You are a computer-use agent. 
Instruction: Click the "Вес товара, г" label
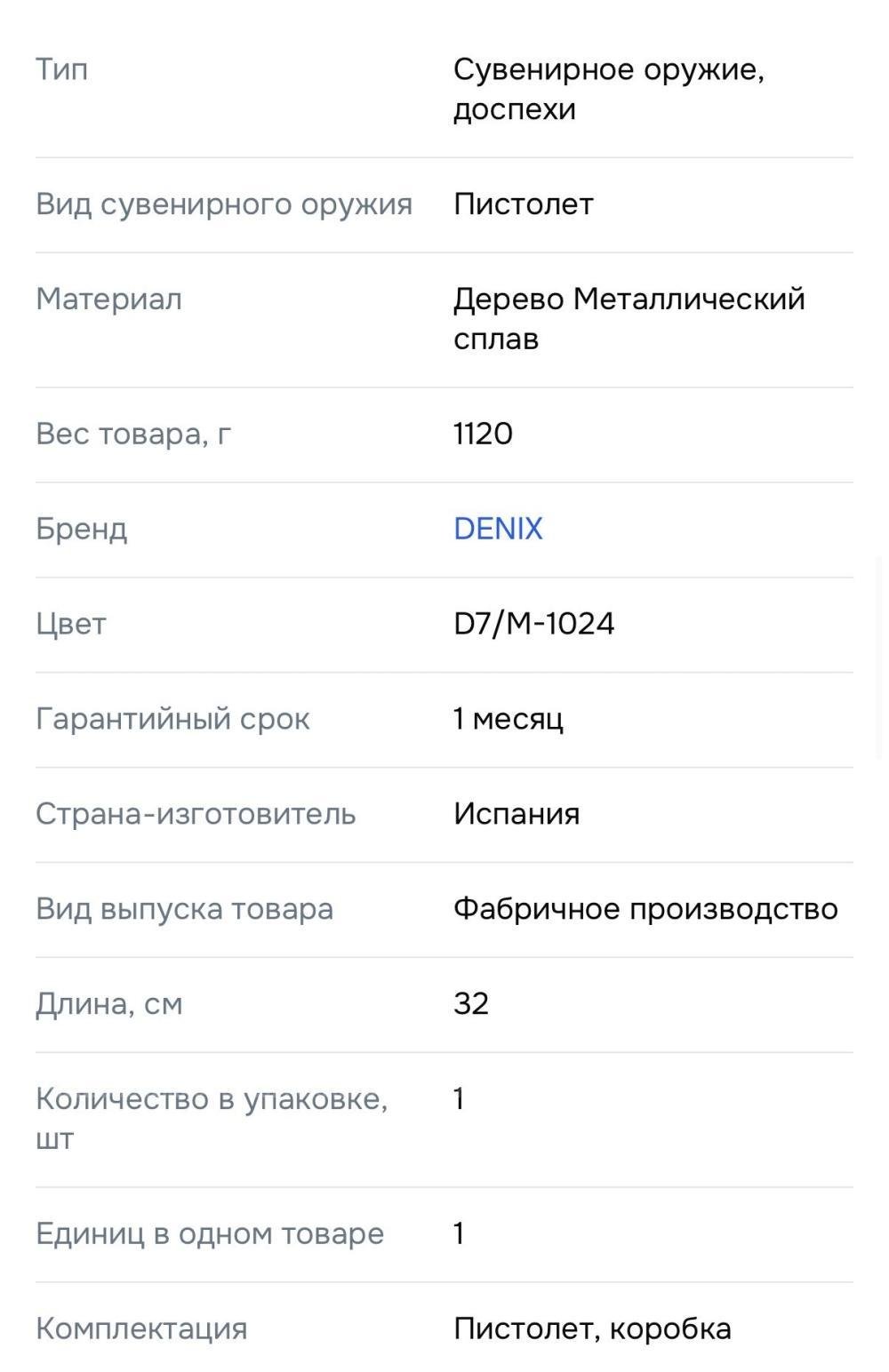pos(133,434)
